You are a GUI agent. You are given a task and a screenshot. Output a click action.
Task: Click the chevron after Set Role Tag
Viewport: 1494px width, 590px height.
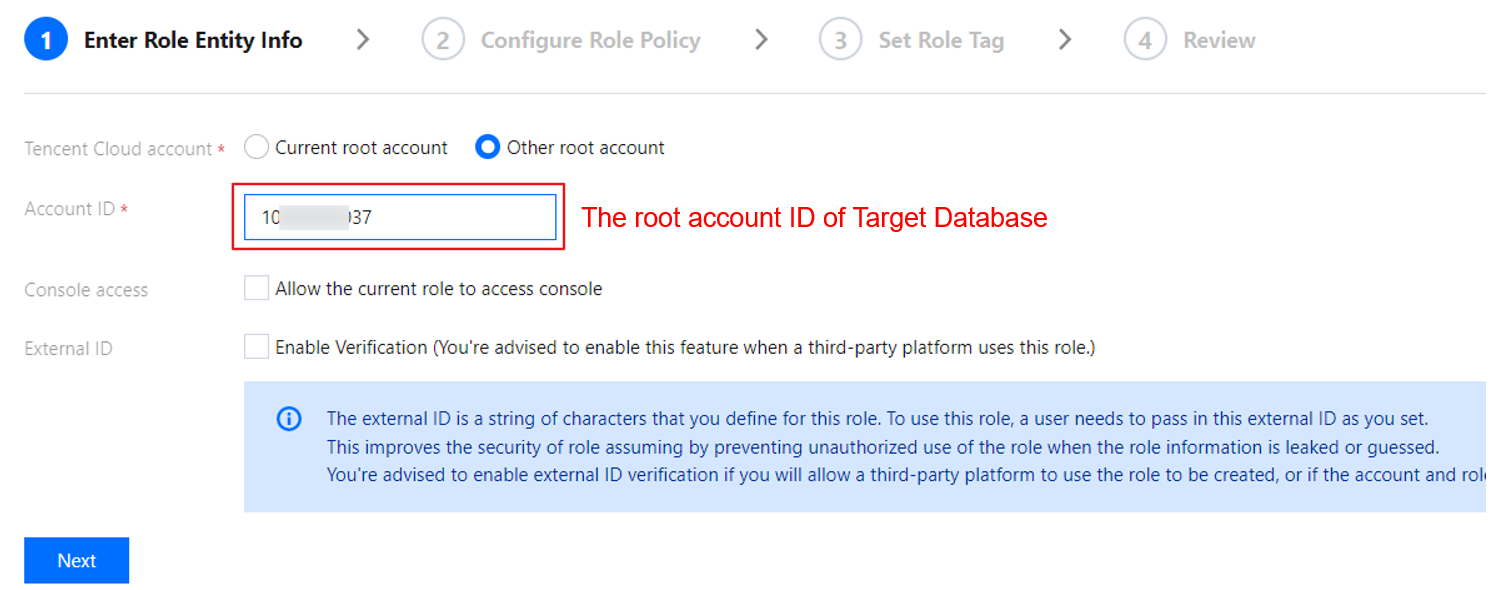[1065, 40]
